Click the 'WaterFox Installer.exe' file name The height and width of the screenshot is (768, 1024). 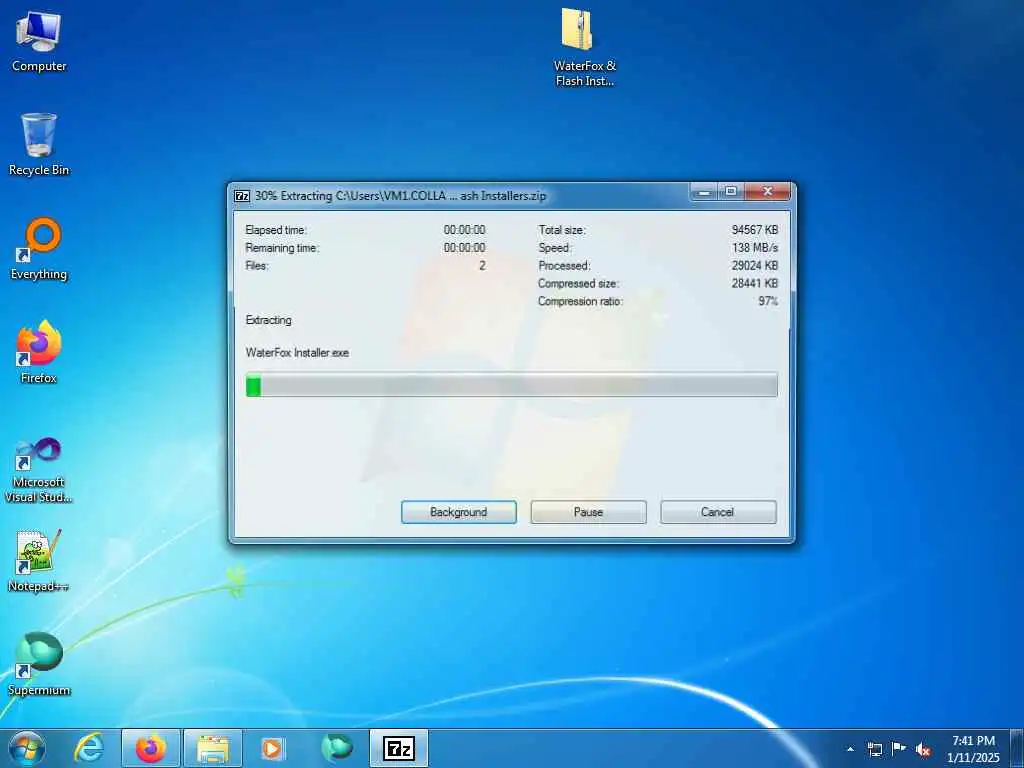(x=297, y=353)
